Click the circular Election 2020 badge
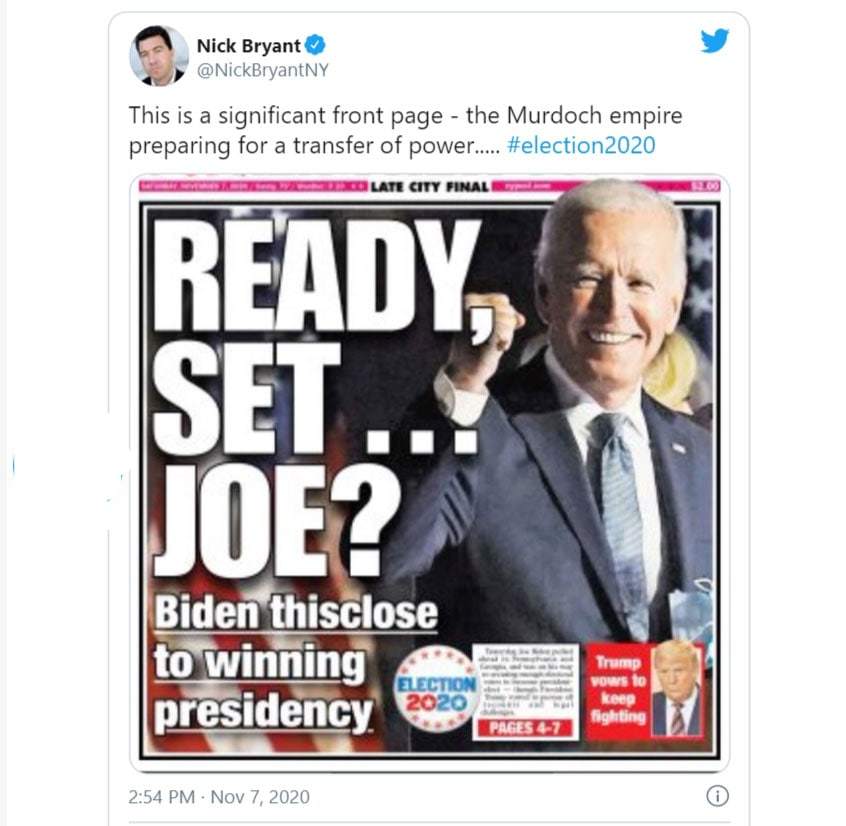 click(x=436, y=688)
